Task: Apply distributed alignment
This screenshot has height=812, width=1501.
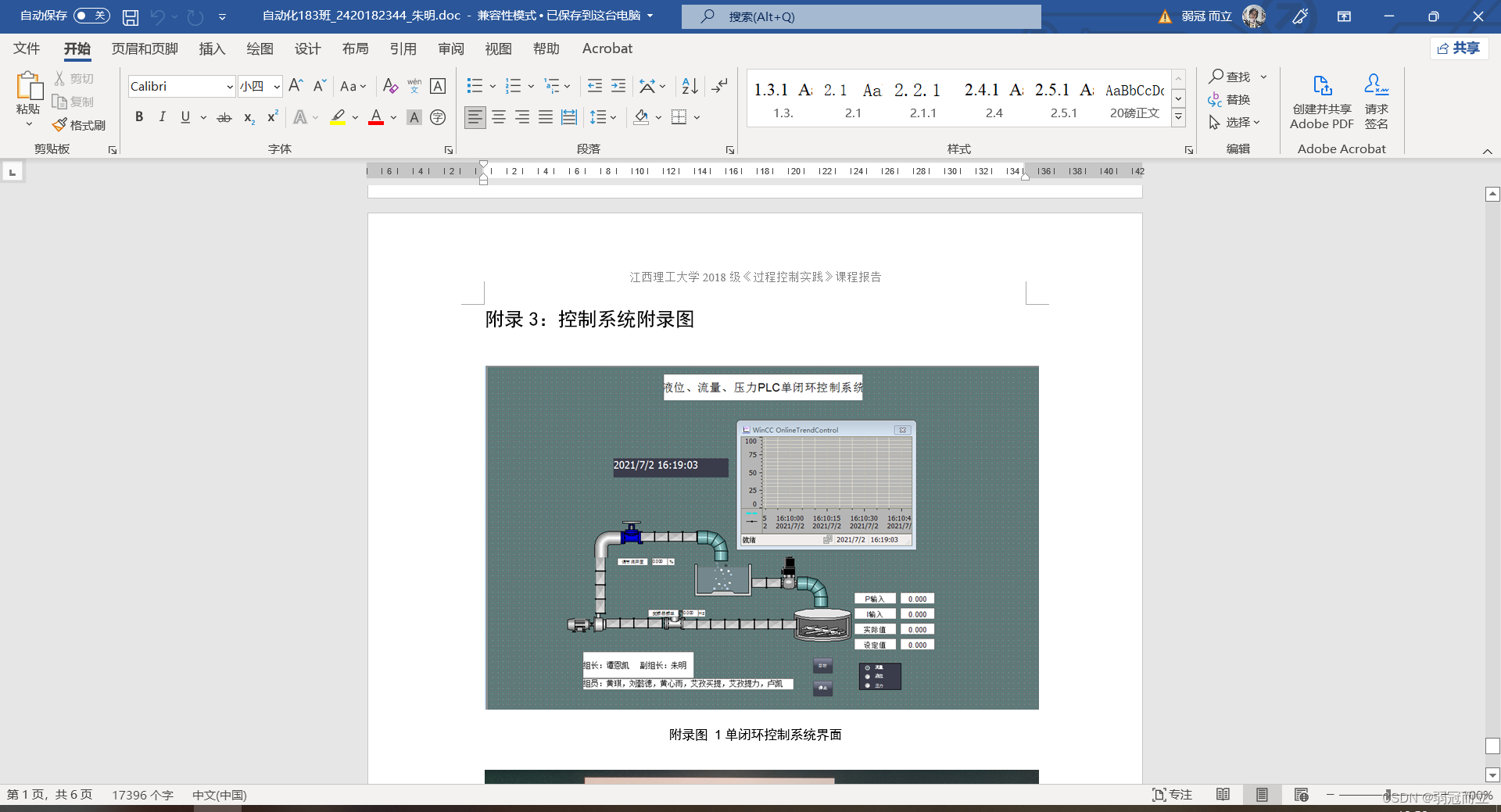Action: point(569,117)
